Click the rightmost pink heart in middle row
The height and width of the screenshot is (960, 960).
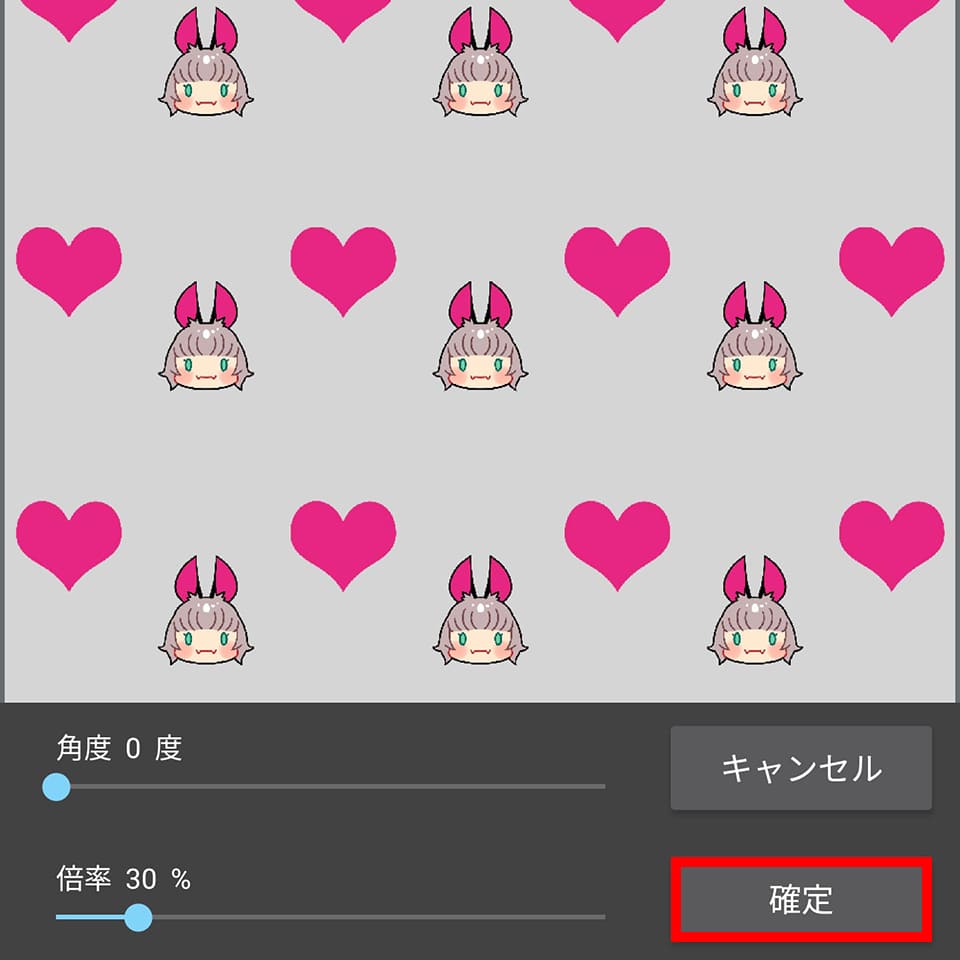[891, 271]
